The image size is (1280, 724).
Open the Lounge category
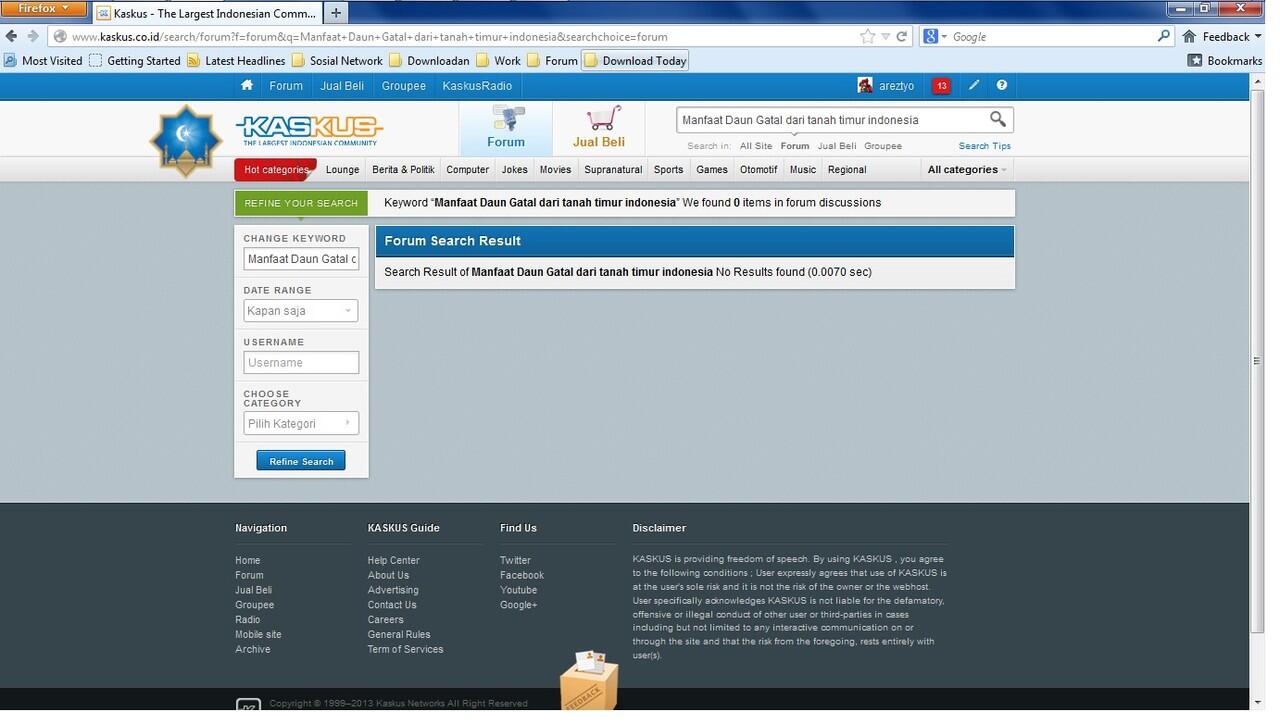pyautogui.click(x=342, y=170)
